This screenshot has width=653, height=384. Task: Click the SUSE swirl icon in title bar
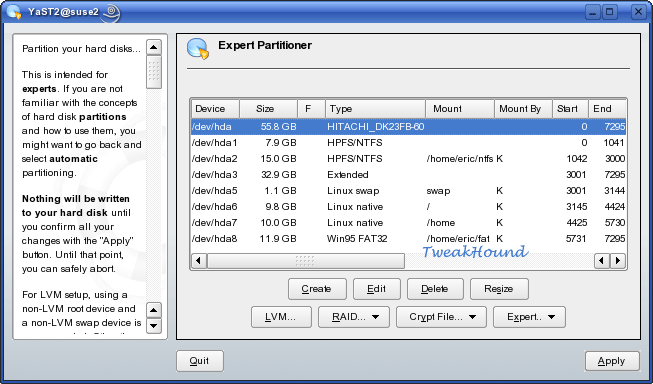[x=112, y=13]
